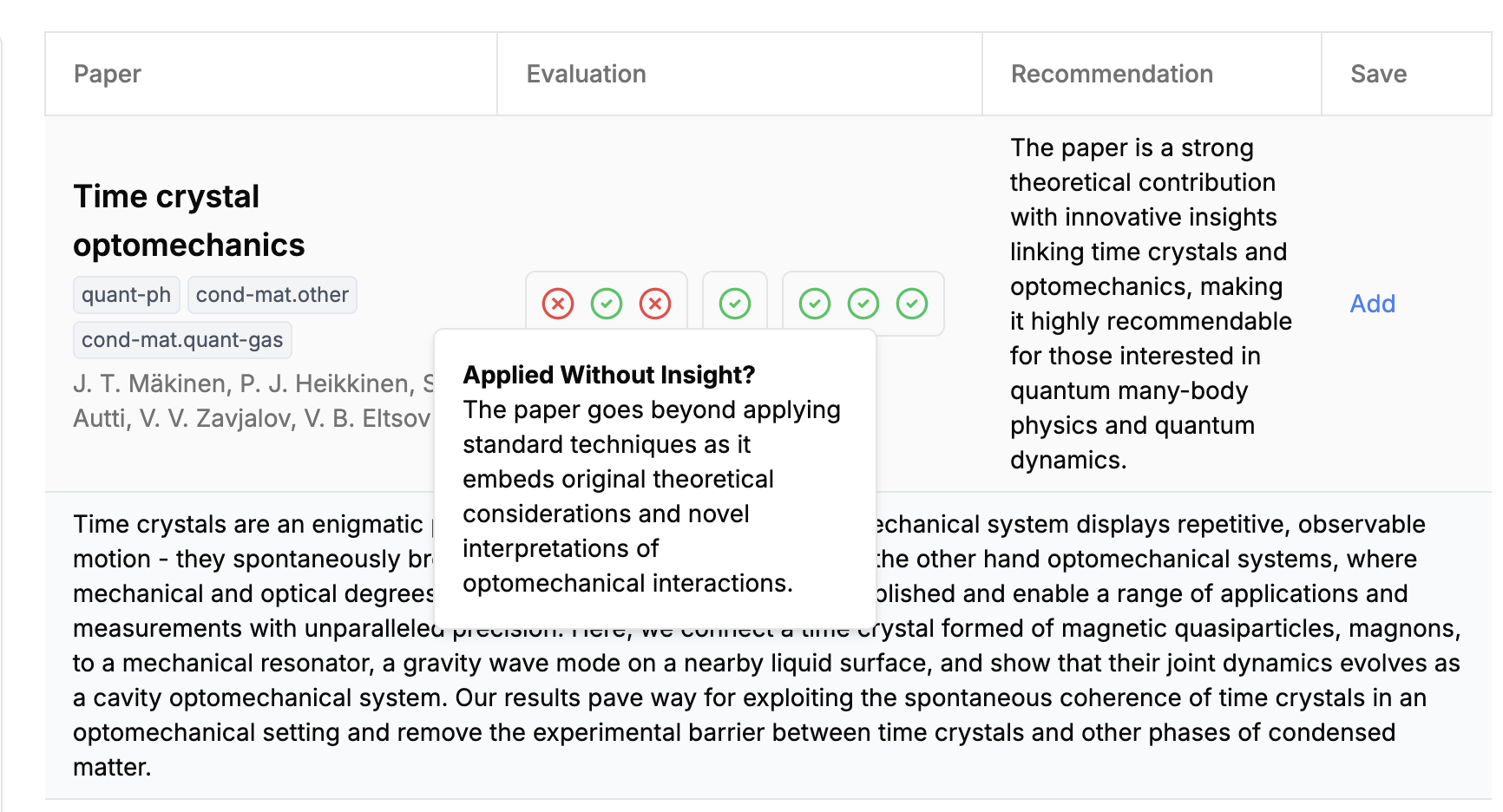The image size is (1503, 812).
Task: Click the author list starting with J. T. Mäkinen
Action: point(253,401)
